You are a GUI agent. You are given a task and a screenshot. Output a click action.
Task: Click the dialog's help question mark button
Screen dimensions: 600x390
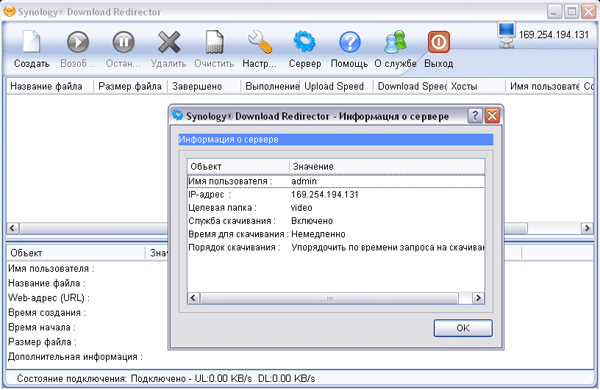475,116
